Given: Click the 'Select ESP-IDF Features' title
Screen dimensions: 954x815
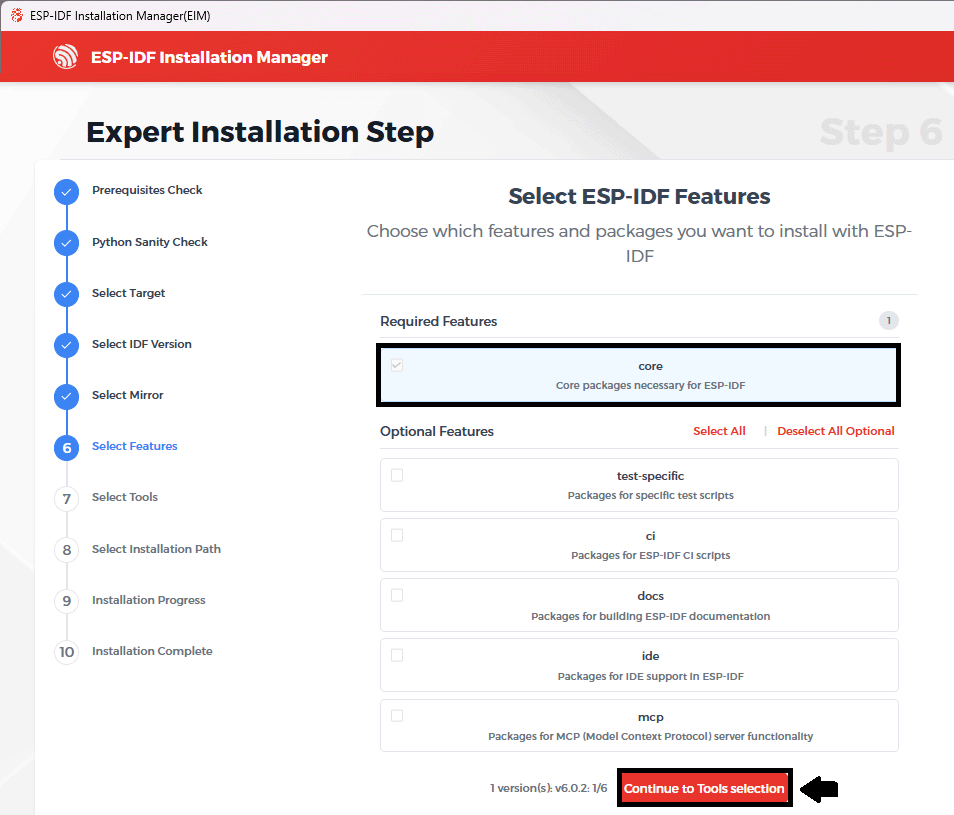Looking at the screenshot, I should pos(639,196).
